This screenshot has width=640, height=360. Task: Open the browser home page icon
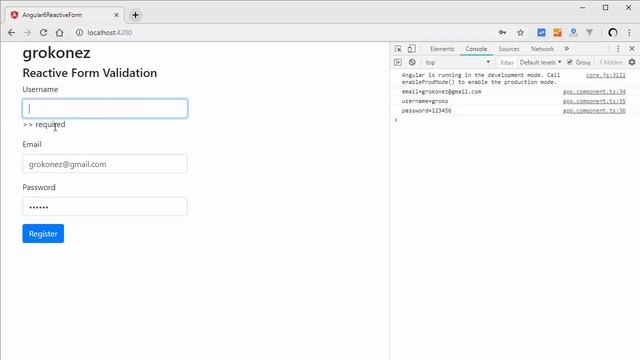tap(60, 33)
